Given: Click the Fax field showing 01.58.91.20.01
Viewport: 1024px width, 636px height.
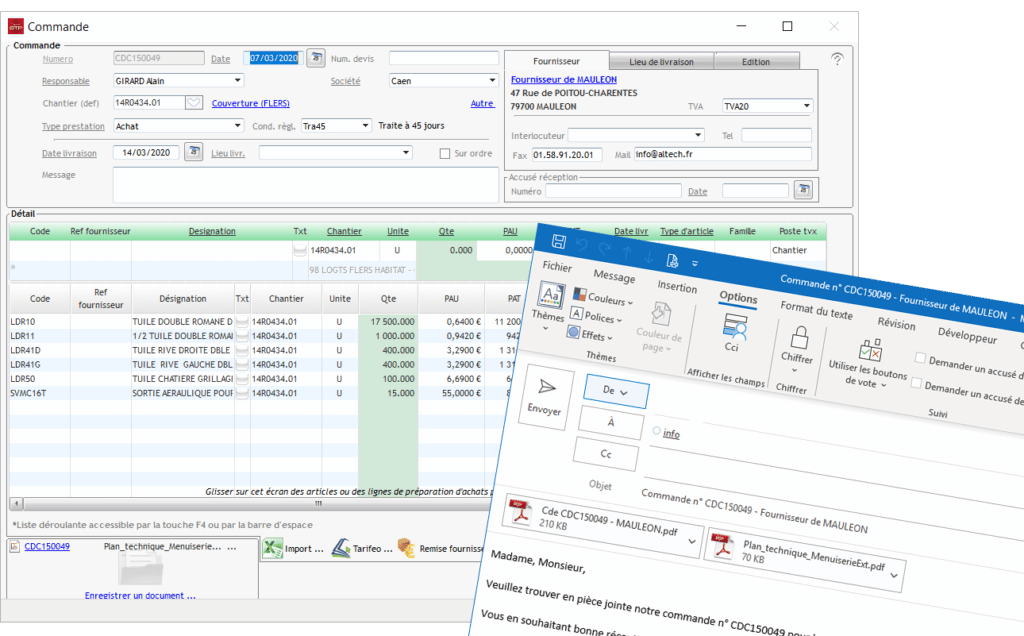Looking at the screenshot, I should 566,155.
